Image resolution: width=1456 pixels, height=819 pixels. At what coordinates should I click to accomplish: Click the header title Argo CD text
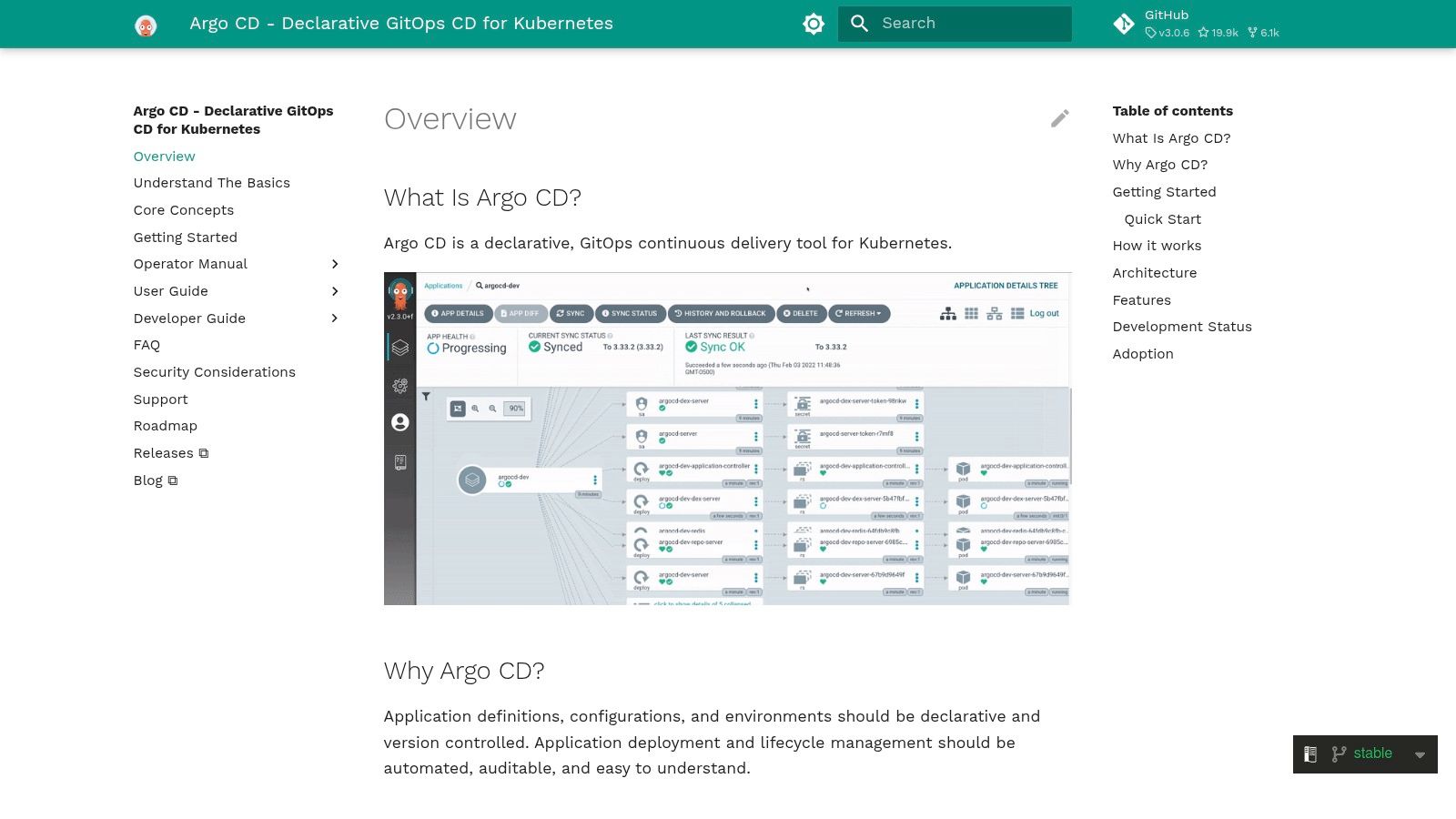click(401, 24)
